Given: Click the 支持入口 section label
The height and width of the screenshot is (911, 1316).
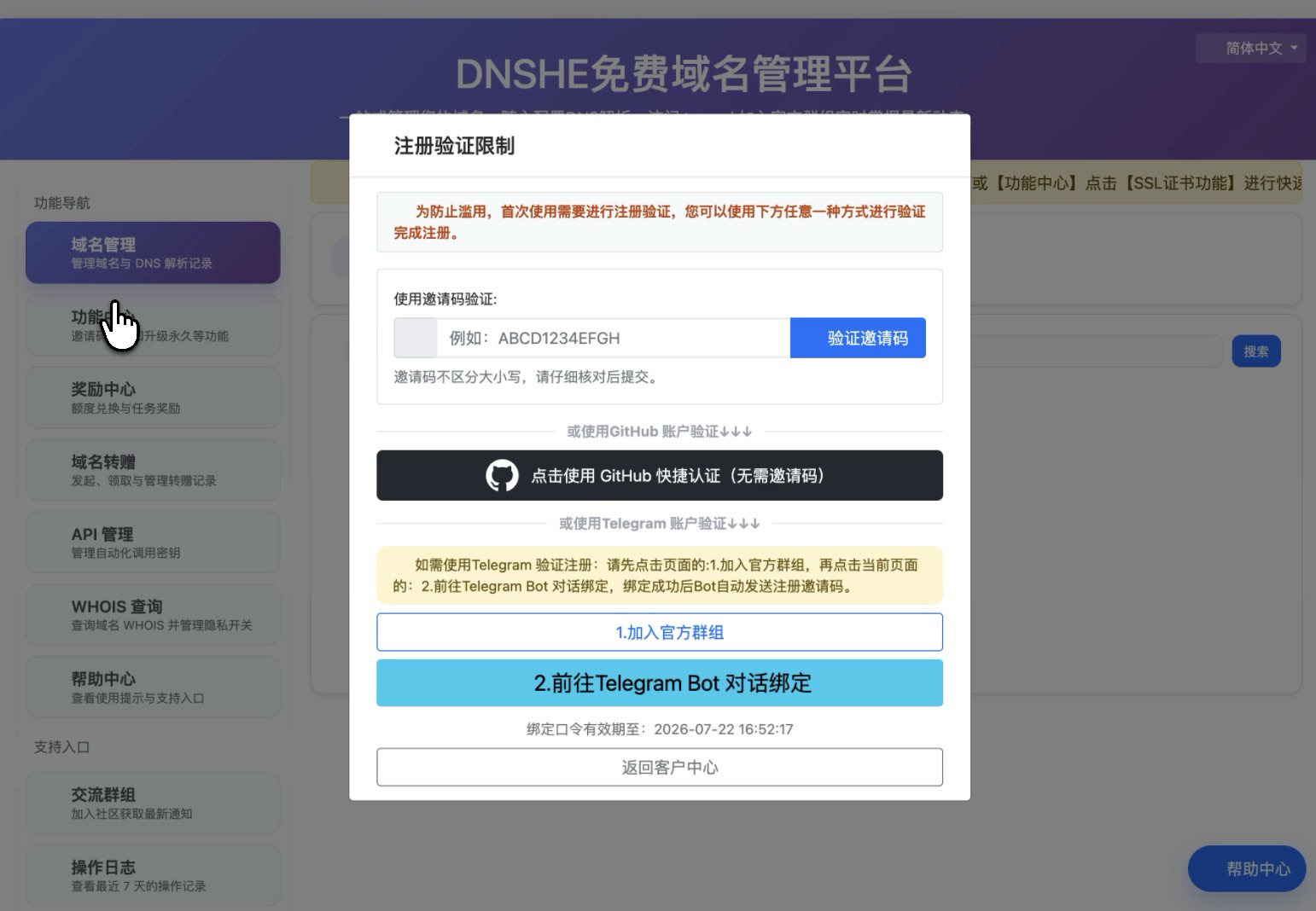Looking at the screenshot, I should [61, 747].
